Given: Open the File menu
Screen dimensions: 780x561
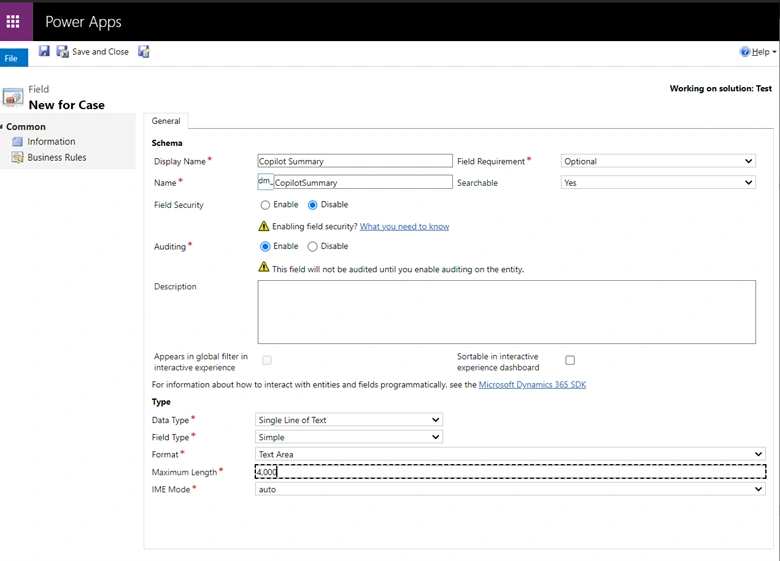Looking at the screenshot, I should tap(13, 58).
